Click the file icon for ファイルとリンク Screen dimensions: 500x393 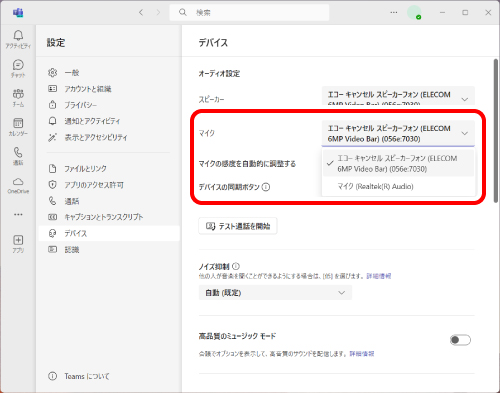(52, 168)
